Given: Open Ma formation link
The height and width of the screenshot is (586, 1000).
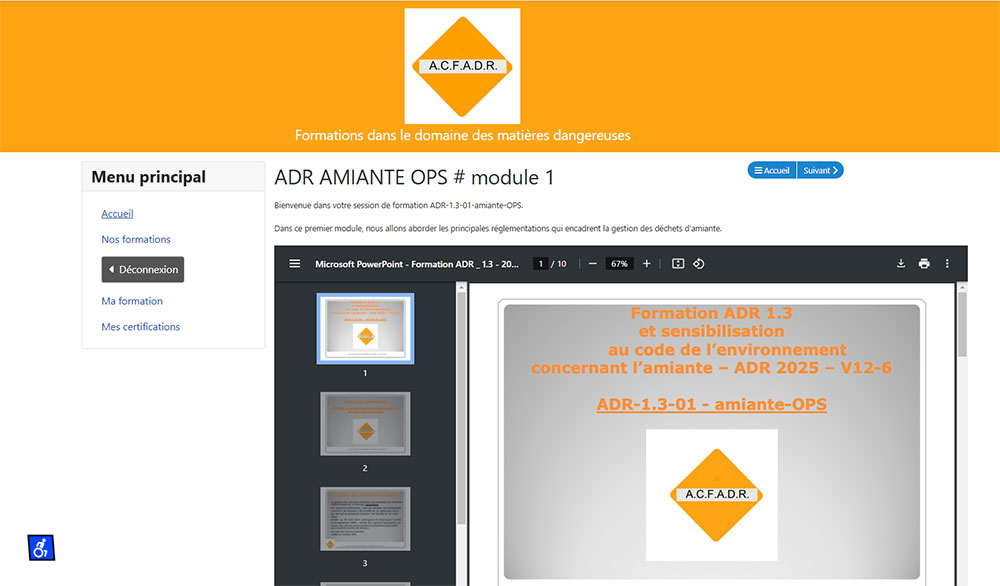Looking at the screenshot, I should (132, 301).
